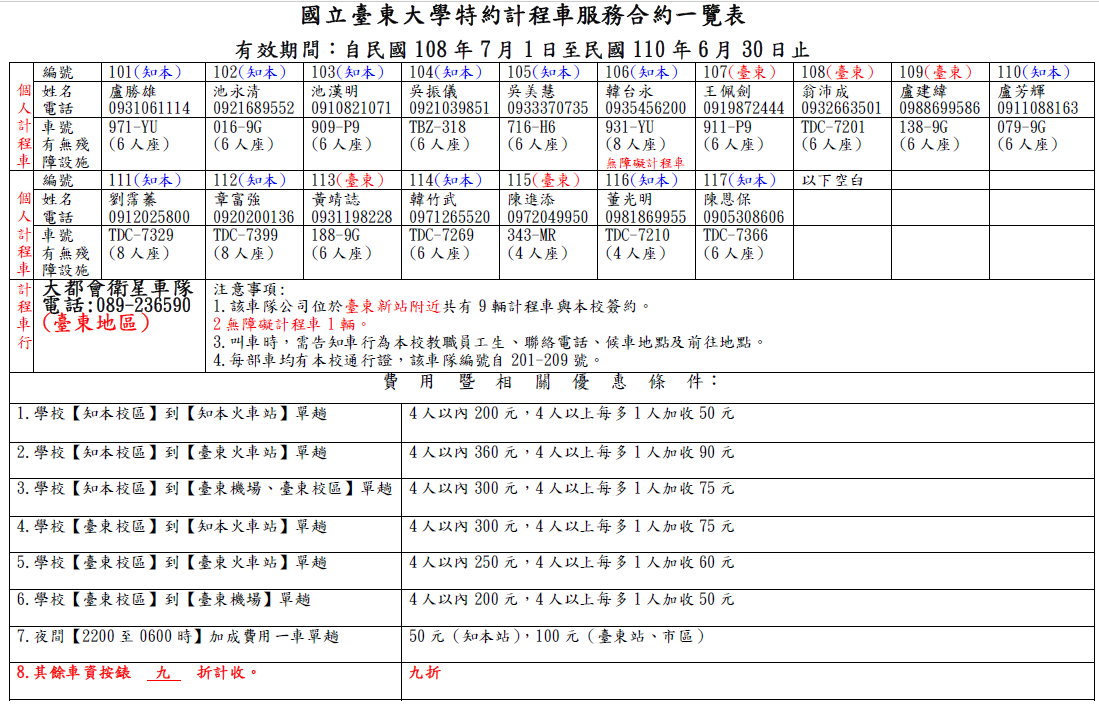The width and height of the screenshot is (1099, 708).
Task: Select driver name 盧勝雄
Action: tap(132, 91)
